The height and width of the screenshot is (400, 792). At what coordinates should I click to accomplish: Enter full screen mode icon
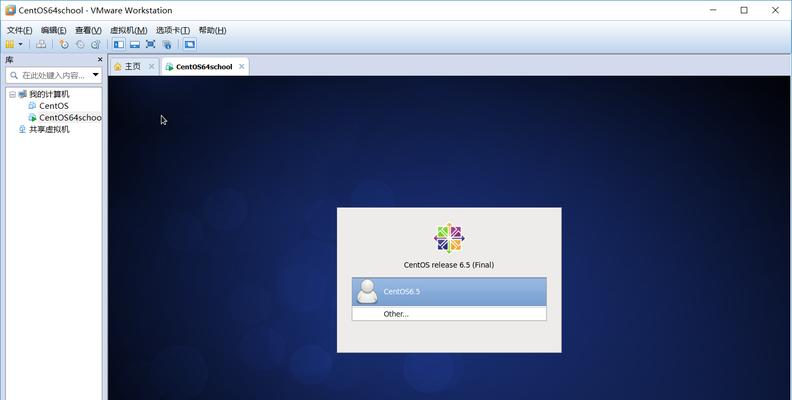click(x=151, y=44)
